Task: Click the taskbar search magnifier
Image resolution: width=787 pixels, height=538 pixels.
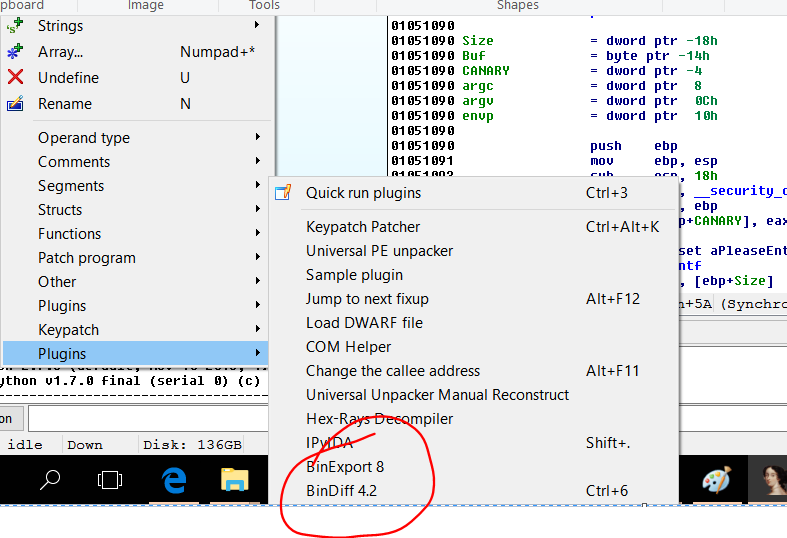Action: (49, 480)
